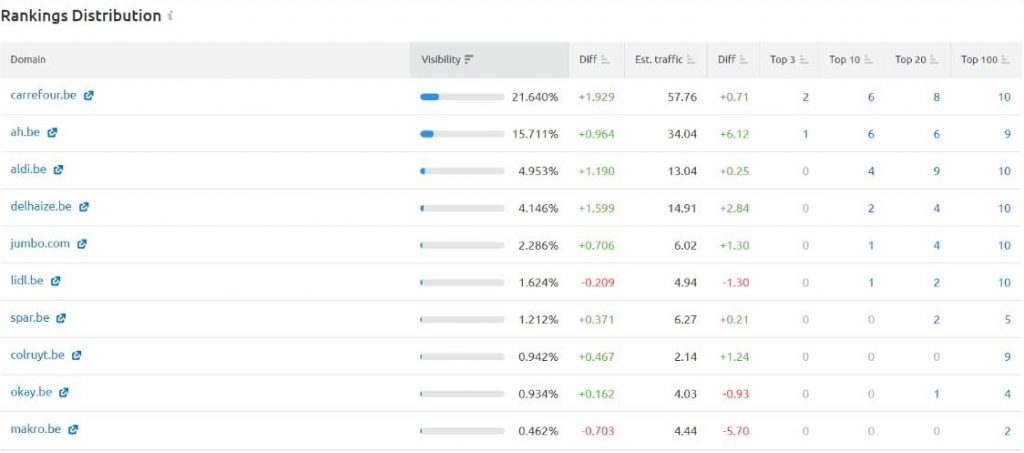Open the delhaize.be domain link
This screenshot has height=453, width=1024.
coord(40,207)
